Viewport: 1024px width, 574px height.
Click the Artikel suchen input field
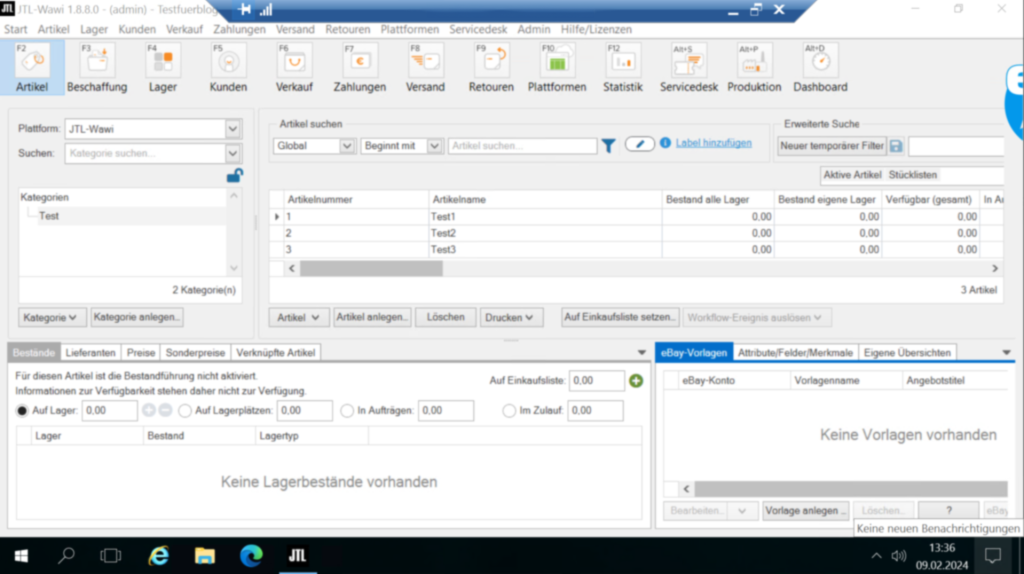coord(522,146)
